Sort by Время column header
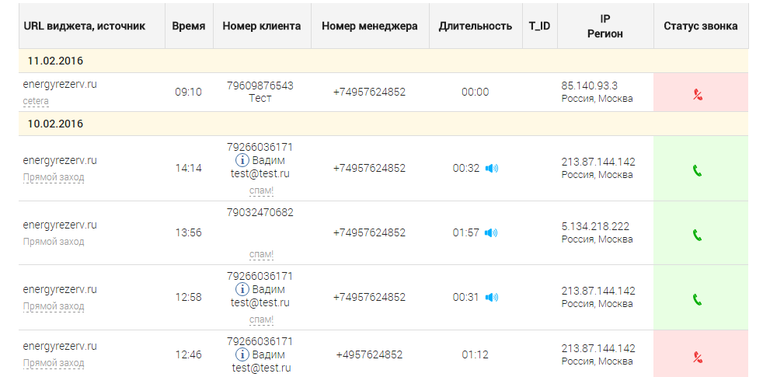The image size is (770, 377). pyautogui.click(x=189, y=26)
